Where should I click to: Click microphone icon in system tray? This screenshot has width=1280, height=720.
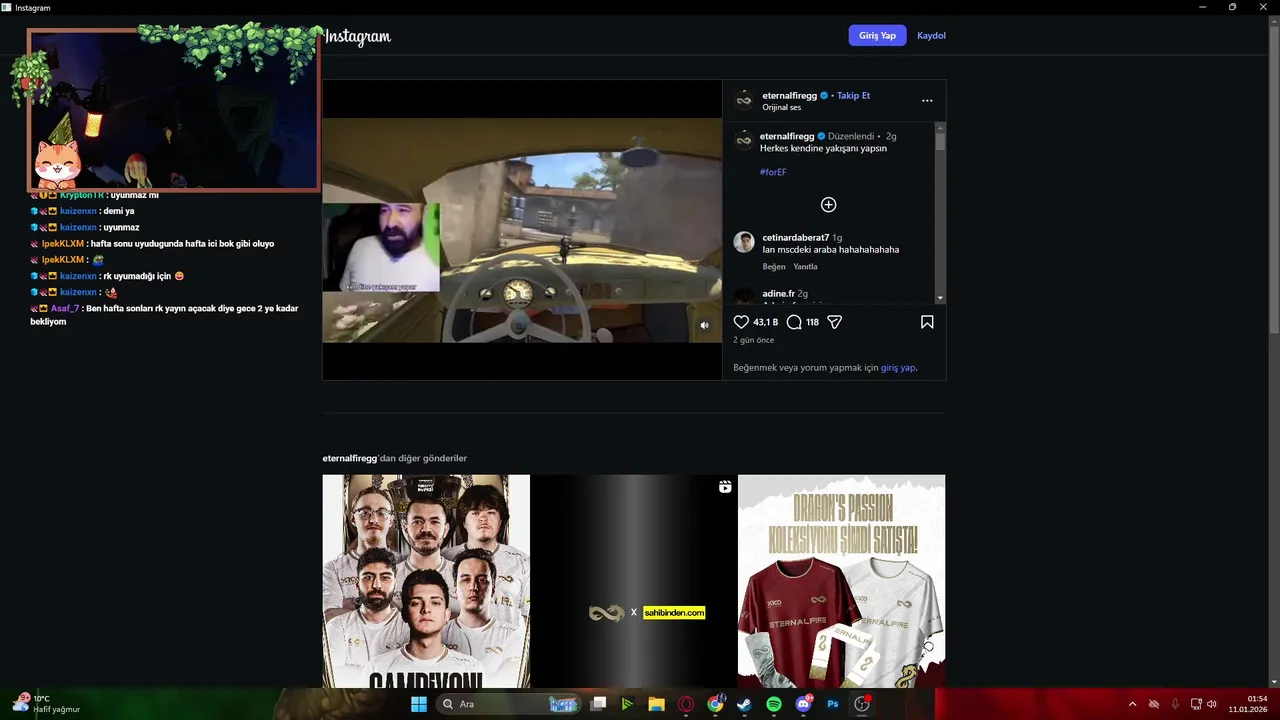[x=1175, y=704]
